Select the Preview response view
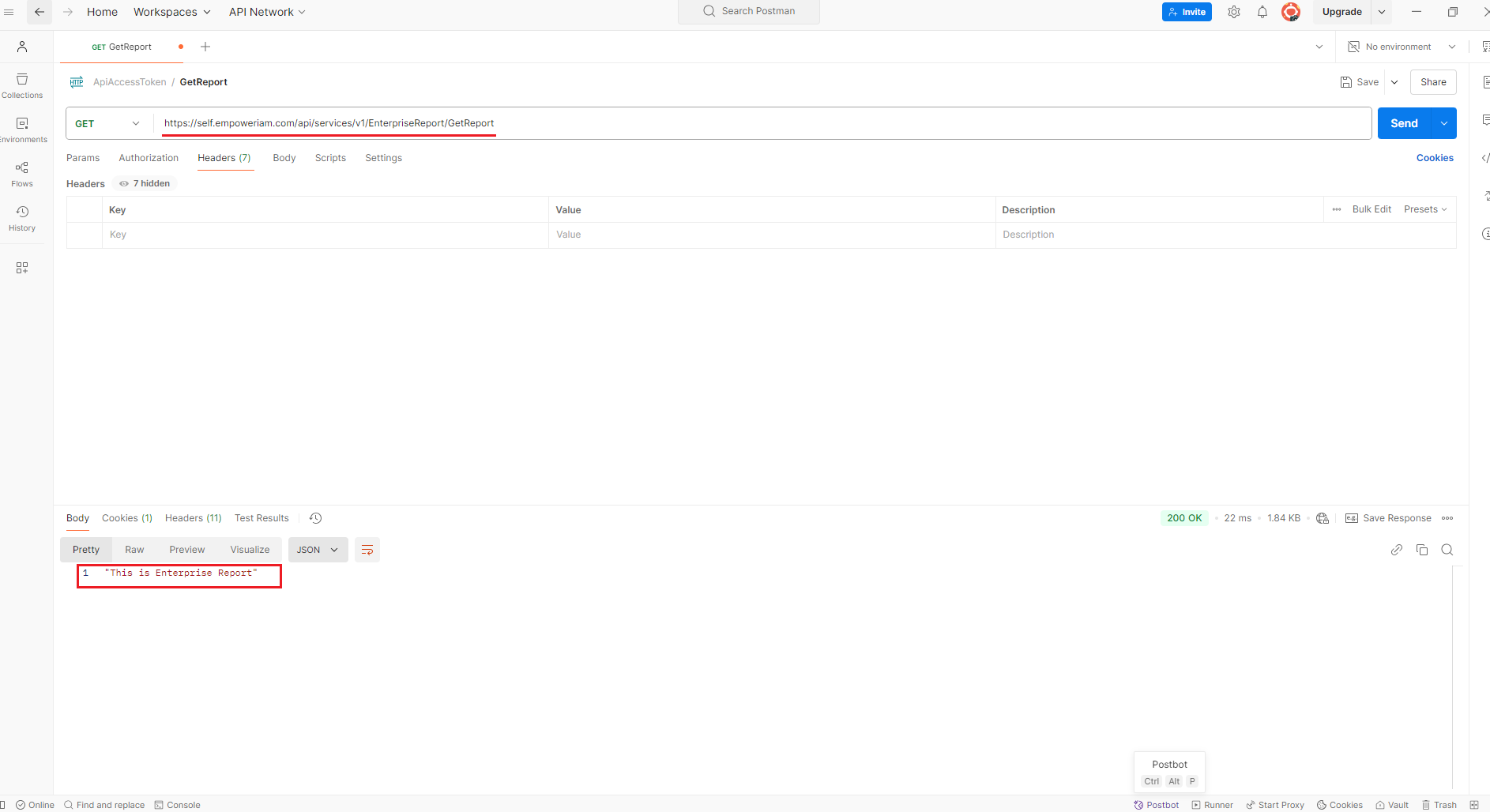 tap(187, 550)
